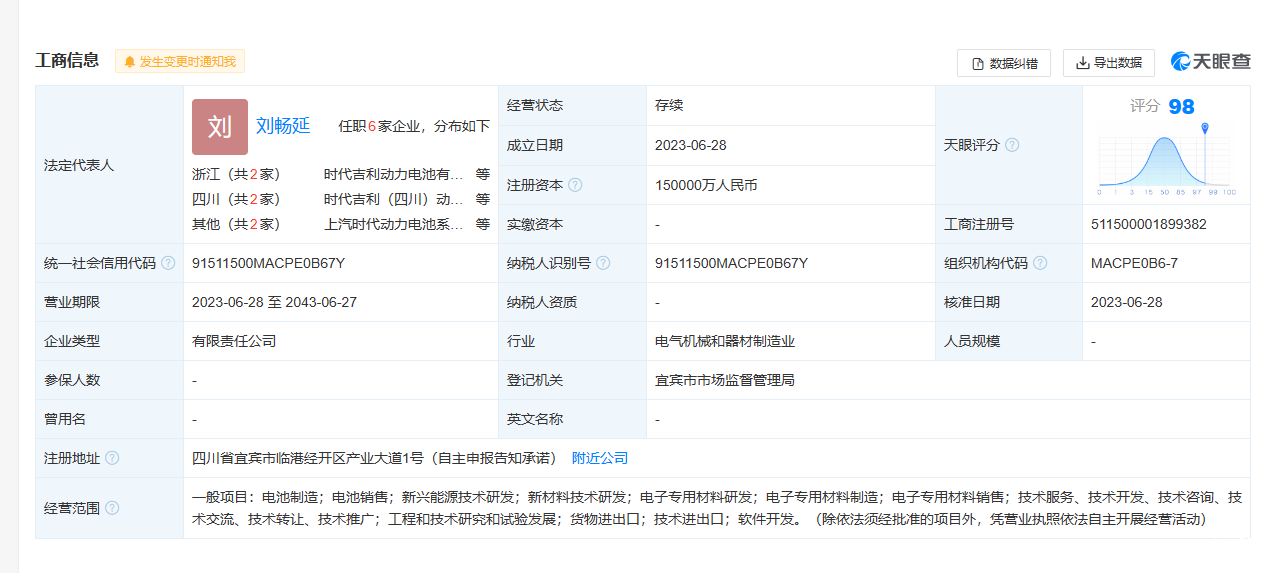The image size is (1264, 573).
Task: Click 数据纠错 button
Action: 1003,63
